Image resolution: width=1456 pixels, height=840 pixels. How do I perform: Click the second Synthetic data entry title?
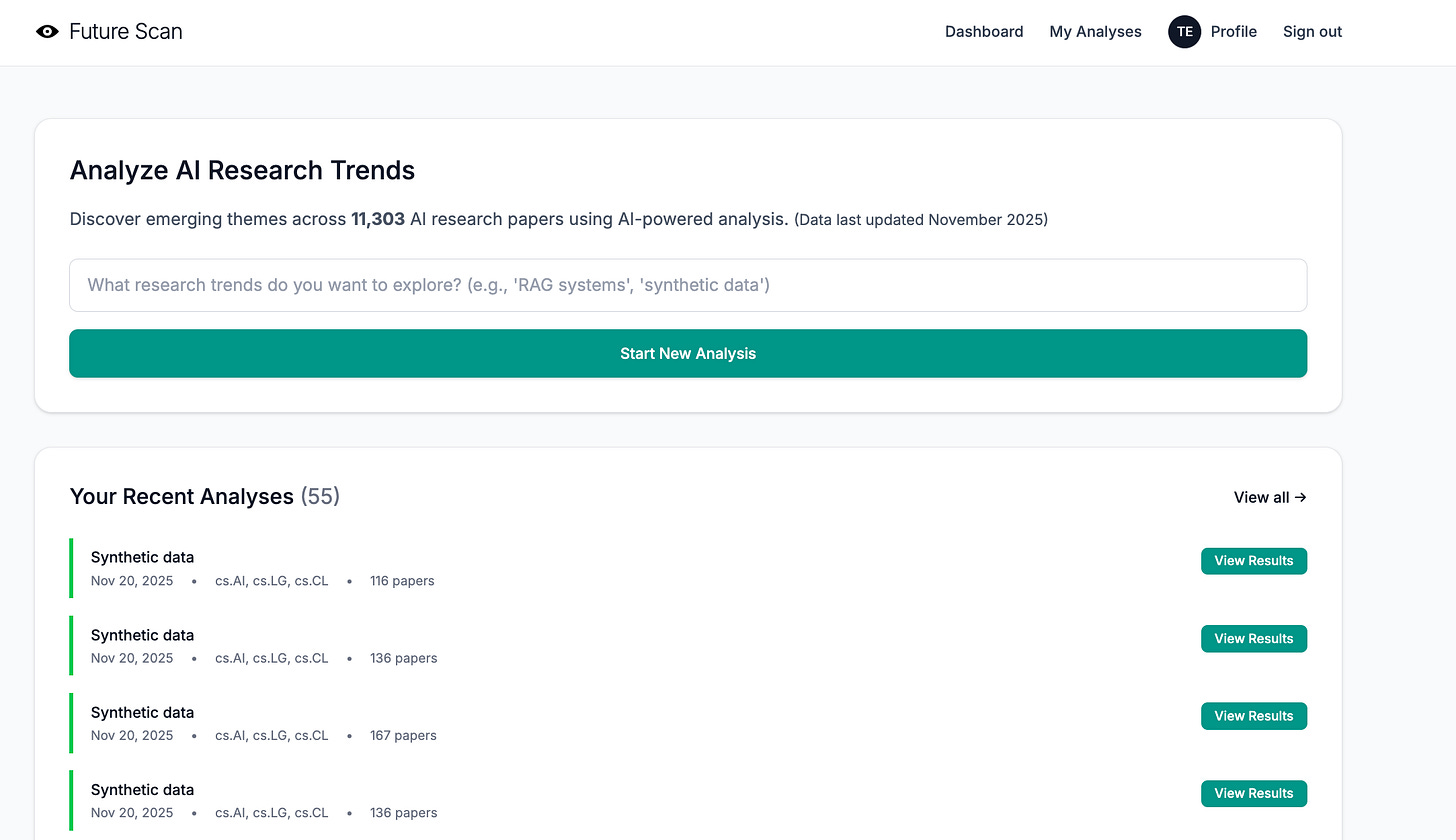tap(142, 635)
